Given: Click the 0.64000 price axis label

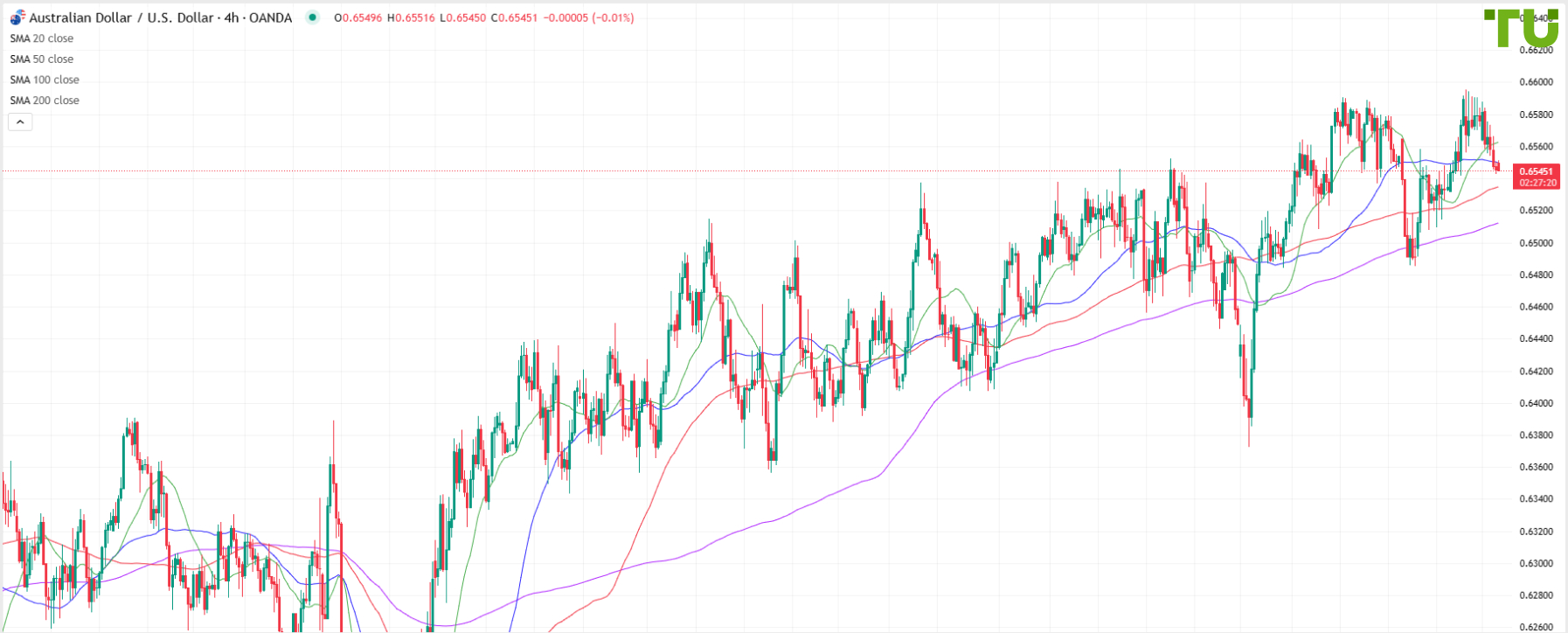Looking at the screenshot, I should pos(1536,403).
